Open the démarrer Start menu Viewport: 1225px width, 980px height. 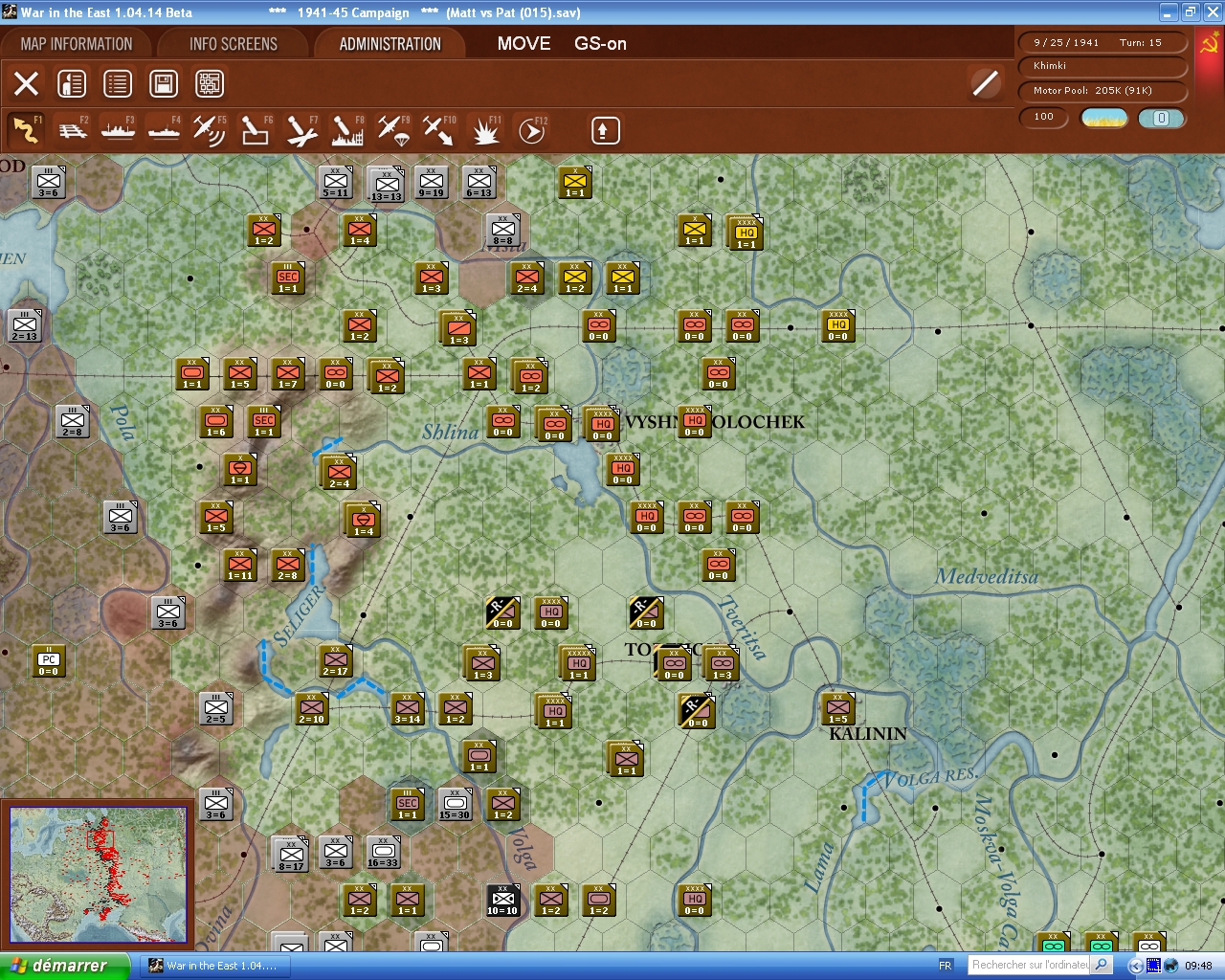pyautogui.click(x=63, y=966)
